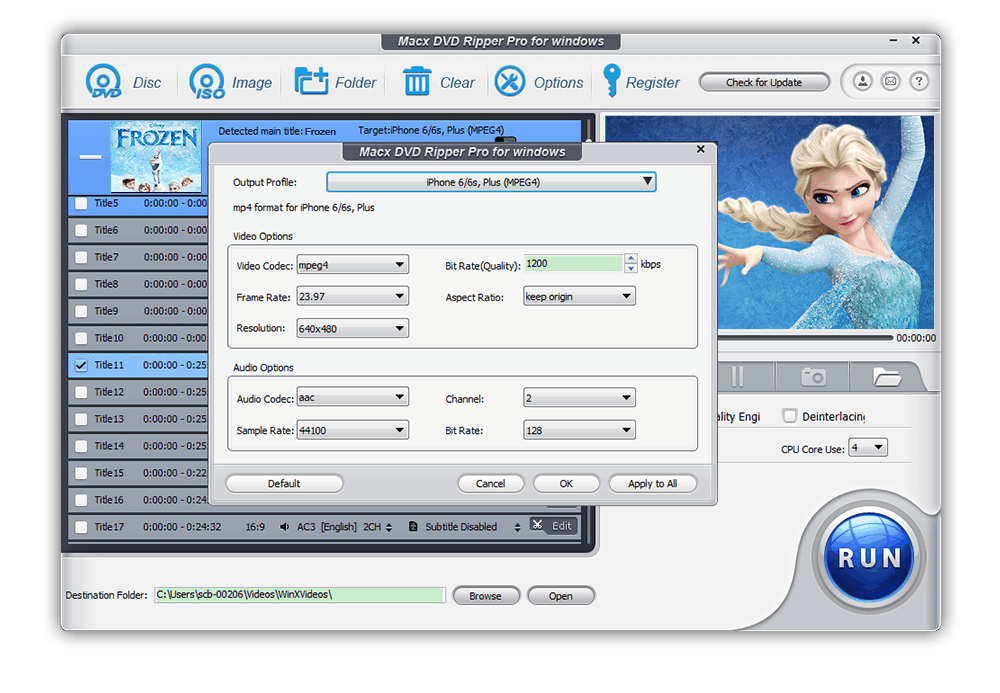
Task: Check the Title6 checkbox
Action: coord(81,230)
